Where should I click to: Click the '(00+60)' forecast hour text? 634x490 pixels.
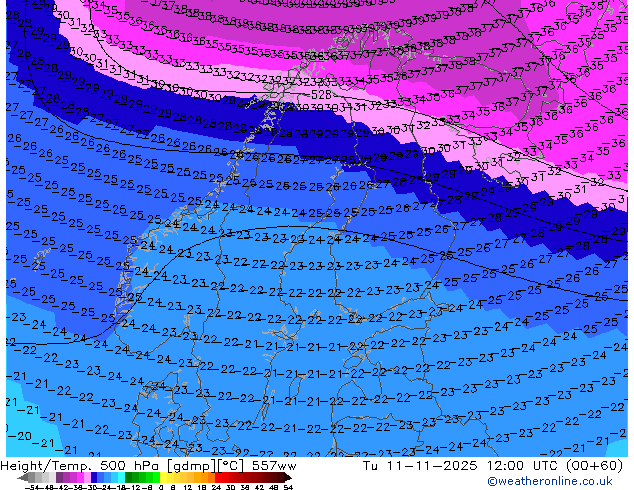click(x=594, y=466)
